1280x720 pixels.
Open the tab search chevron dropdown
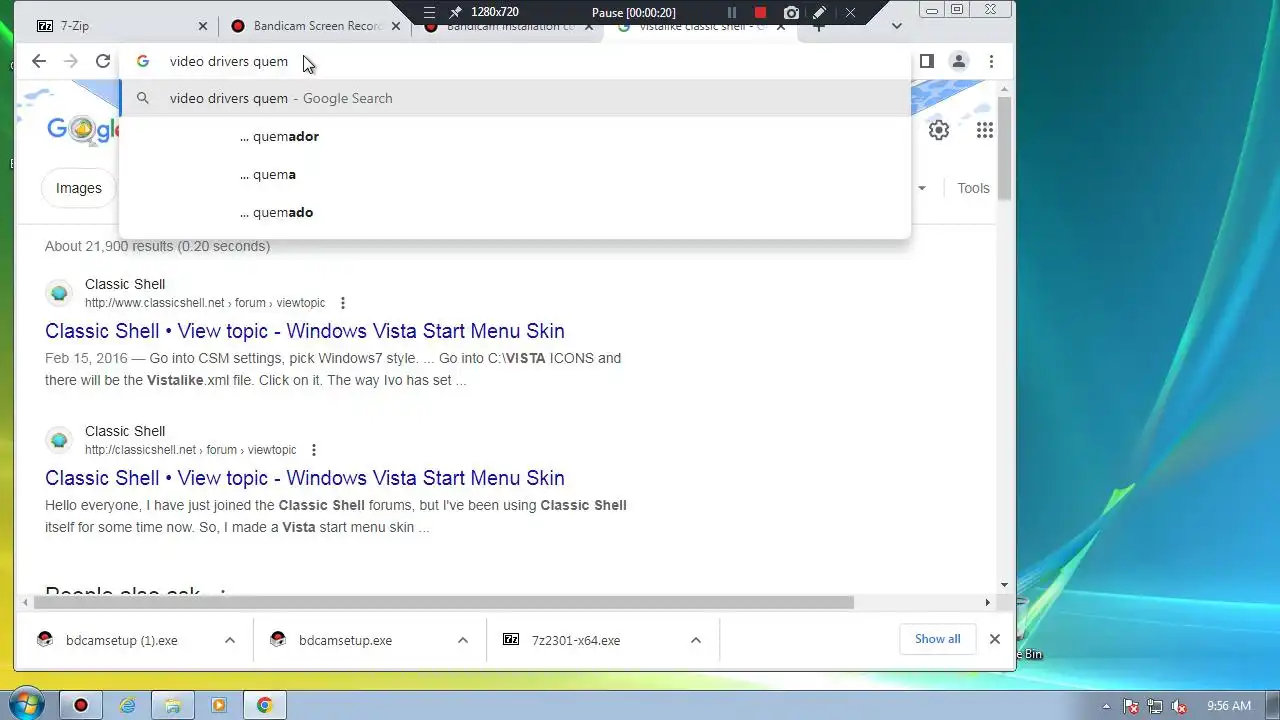point(897,26)
